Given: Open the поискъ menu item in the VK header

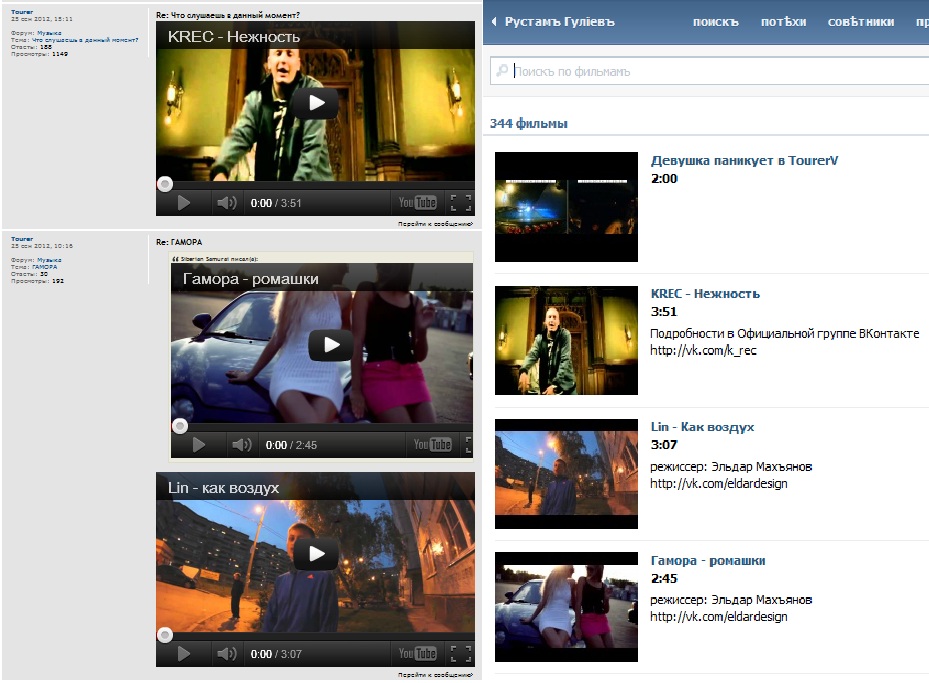Looking at the screenshot, I should coord(716,22).
